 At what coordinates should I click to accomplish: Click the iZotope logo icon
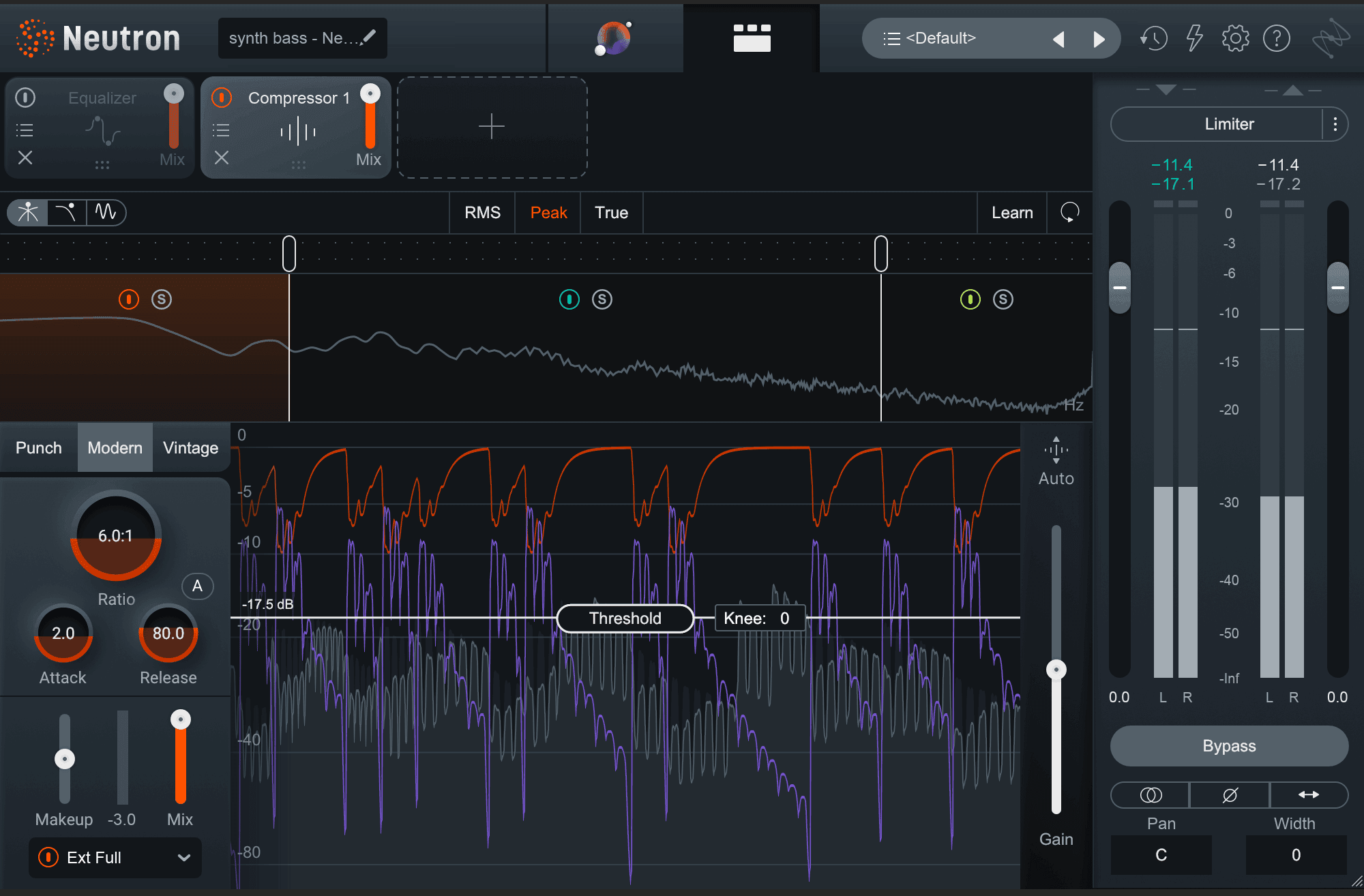point(1331,38)
